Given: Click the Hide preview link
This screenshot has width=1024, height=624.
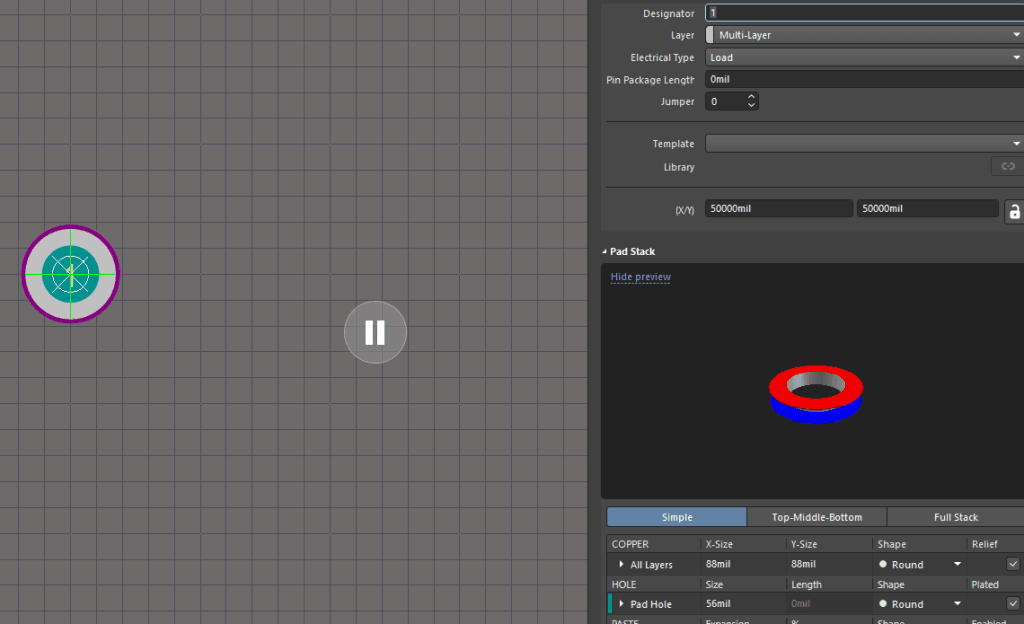Looking at the screenshot, I should tap(641, 277).
